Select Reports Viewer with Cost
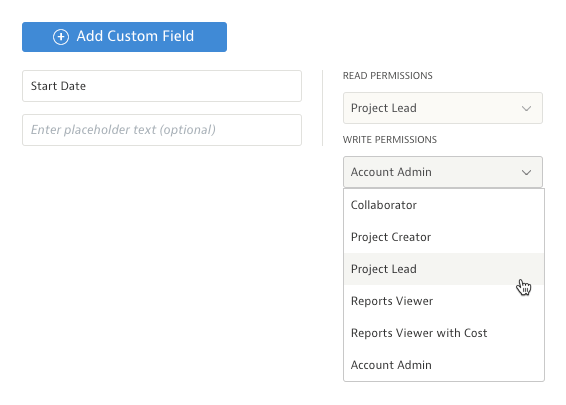Image resolution: width=566 pixels, height=405 pixels. pos(444,333)
